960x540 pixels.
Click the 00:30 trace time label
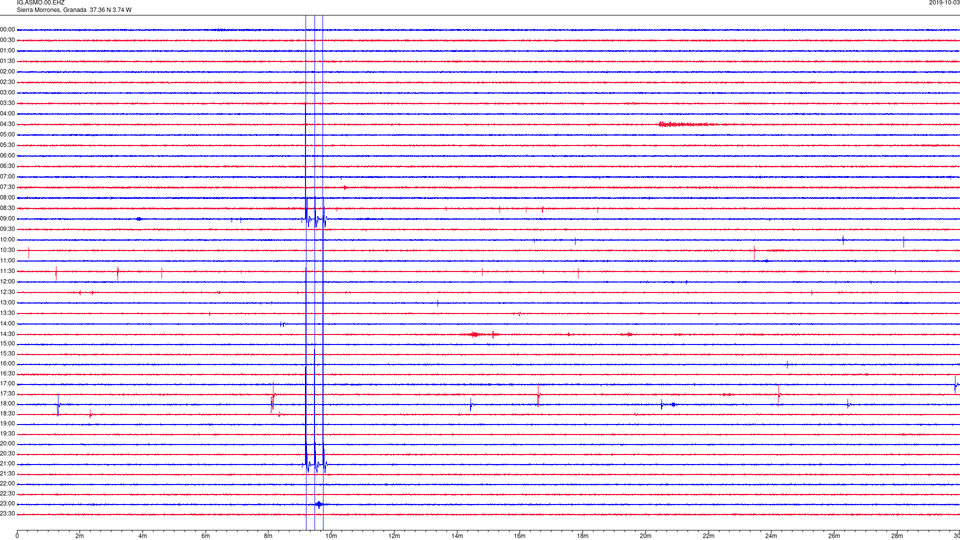coord(8,40)
